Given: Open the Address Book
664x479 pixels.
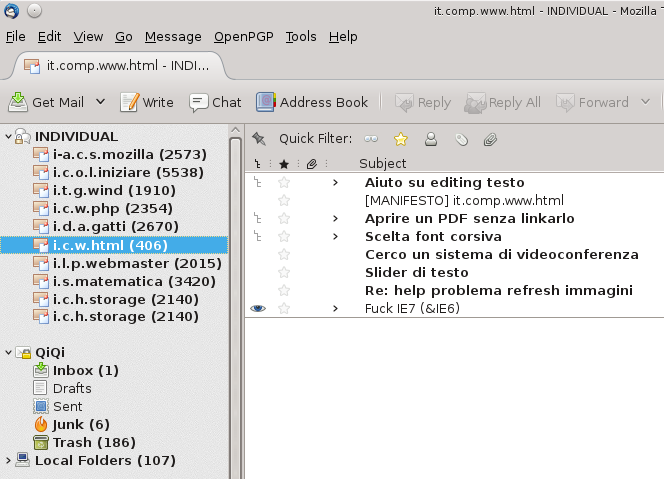Looking at the screenshot, I should point(312,102).
